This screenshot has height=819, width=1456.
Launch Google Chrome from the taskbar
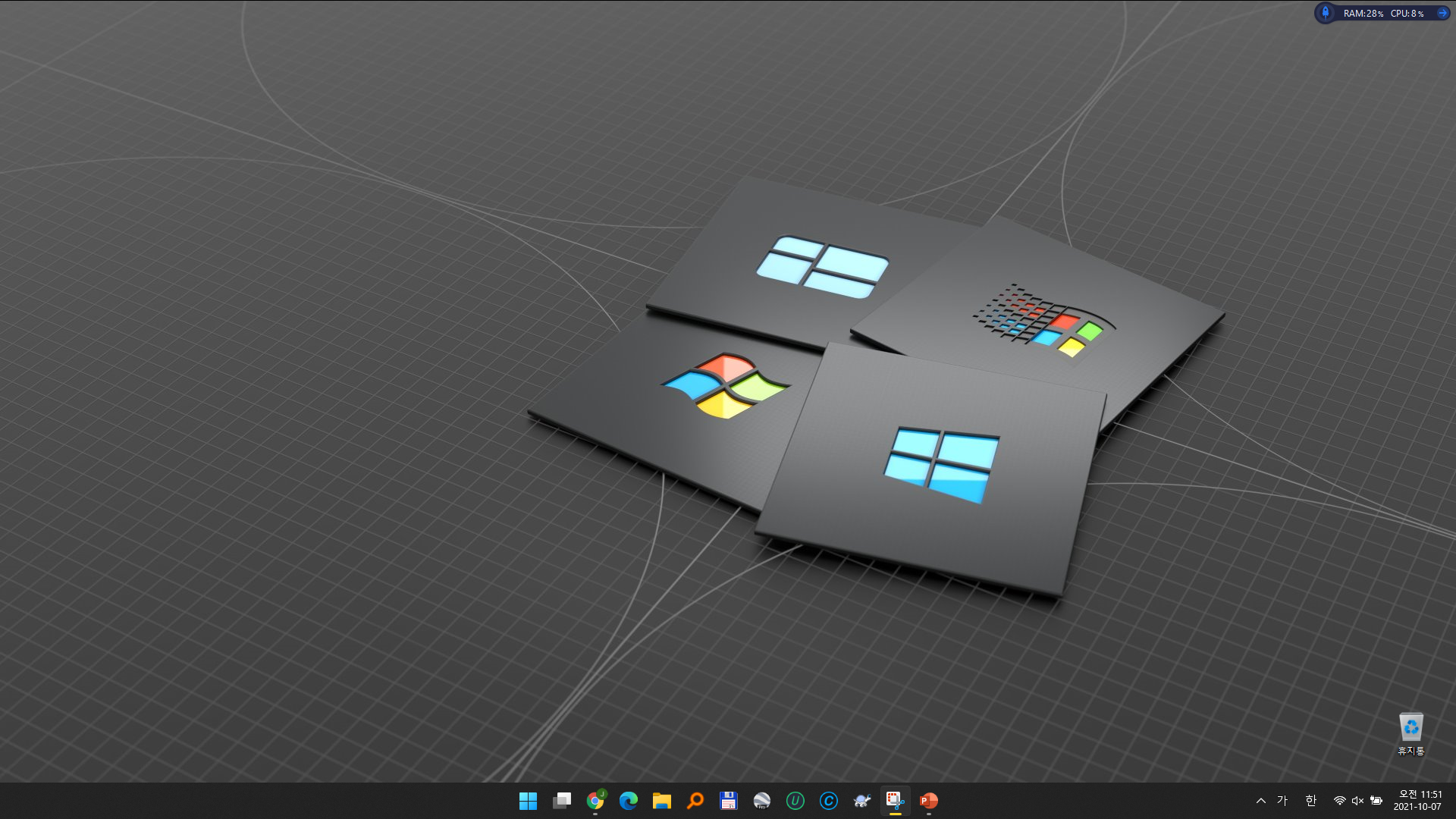click(x=595, y=801)
